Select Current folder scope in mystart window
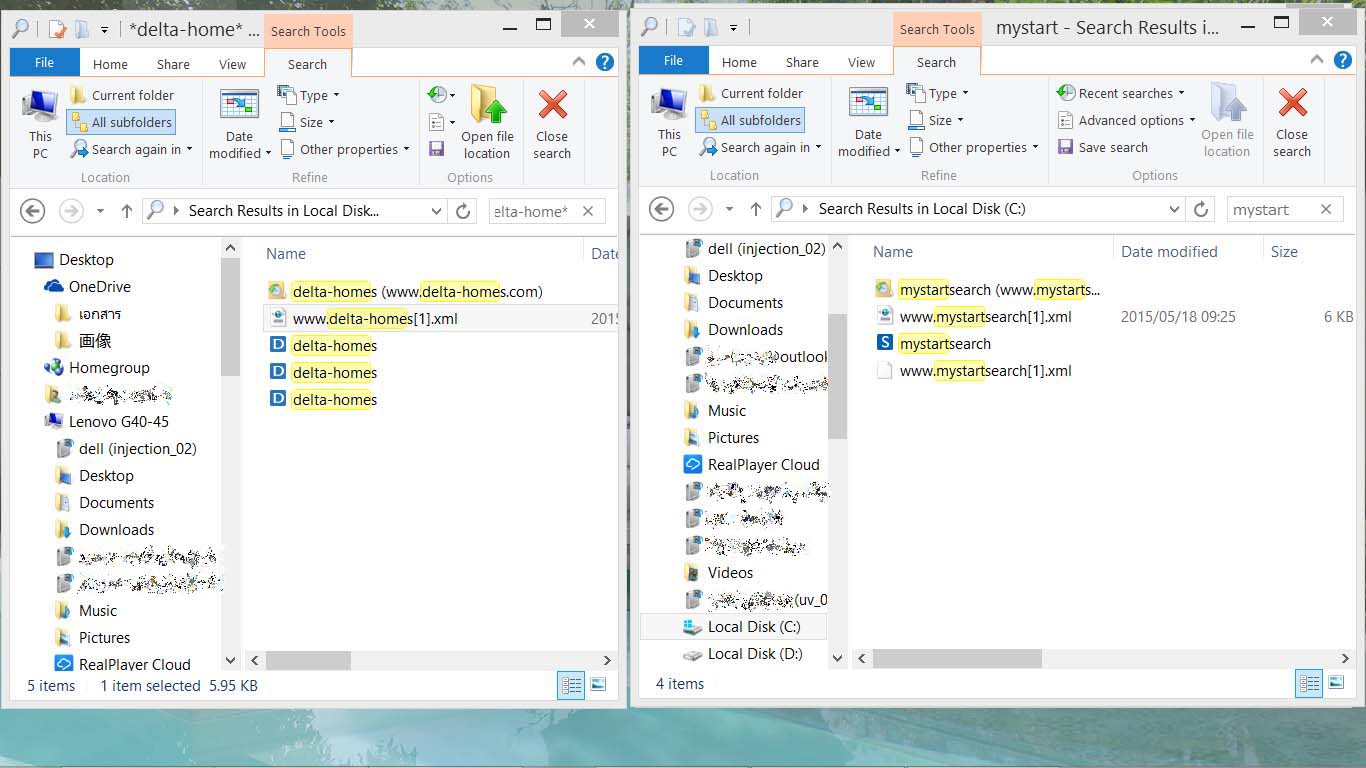This screenshot has height=768, width=1366. tap(751, 93)
